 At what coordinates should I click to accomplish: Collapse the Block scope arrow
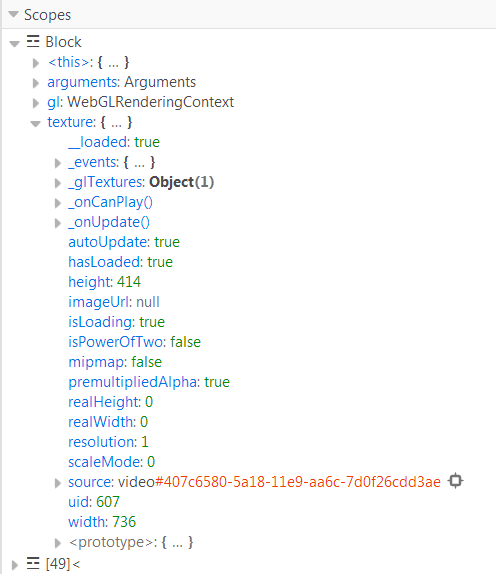(x=14, y=44)
